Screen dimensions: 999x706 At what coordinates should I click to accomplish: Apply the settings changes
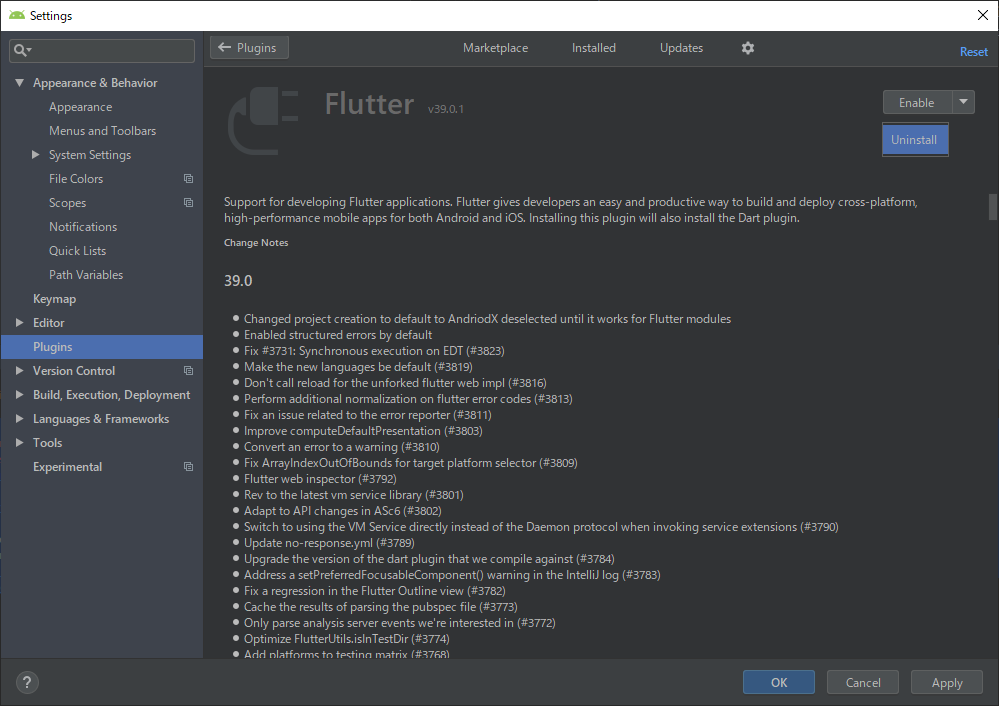pyautogui.click(x=947, y=682)
